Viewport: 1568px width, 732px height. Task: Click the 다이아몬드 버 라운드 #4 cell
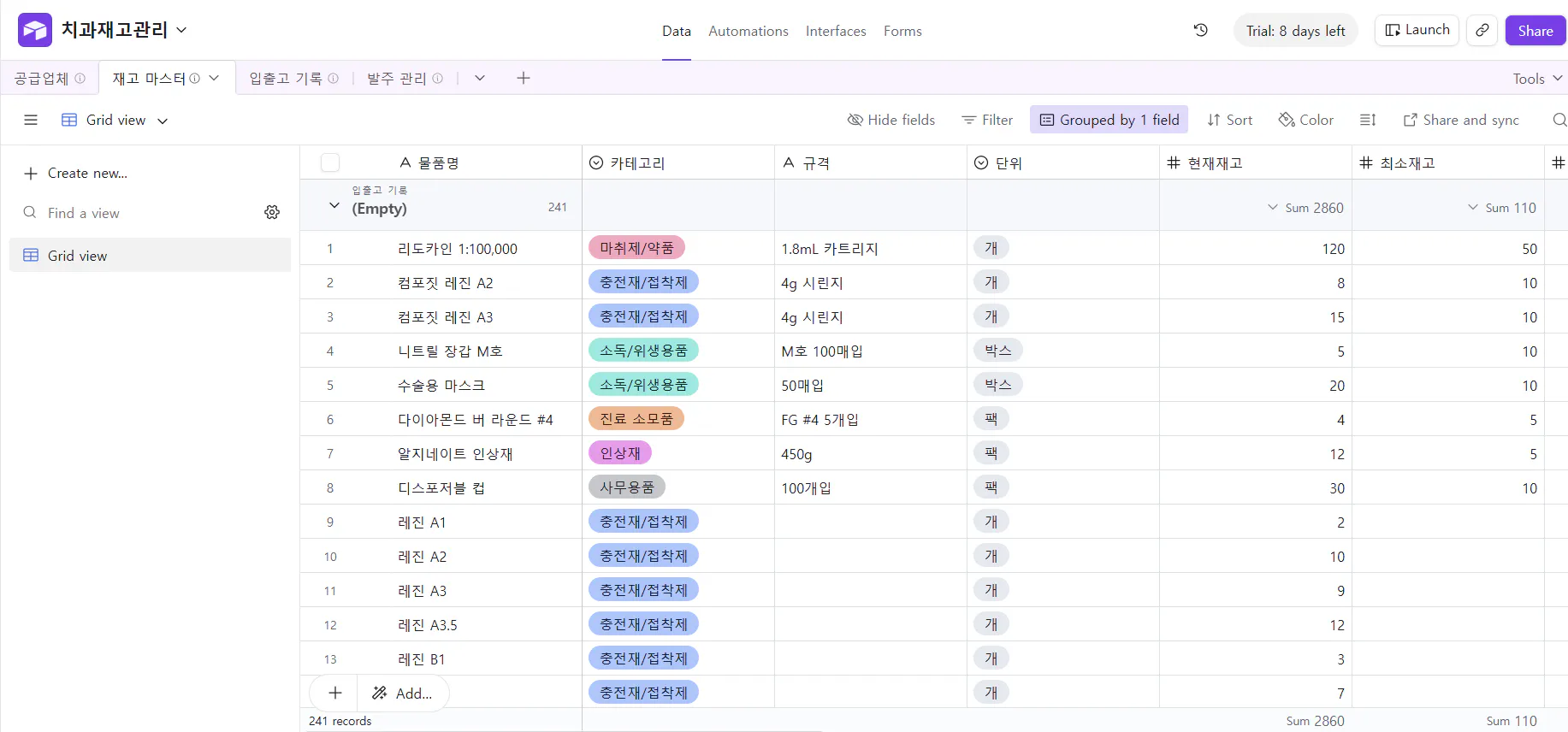pyautogui.click(x=476, y=420)
